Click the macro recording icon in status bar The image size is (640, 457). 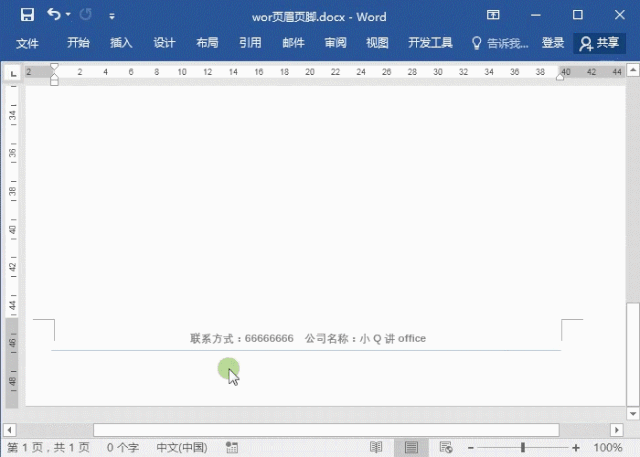(x=232, y=447)
